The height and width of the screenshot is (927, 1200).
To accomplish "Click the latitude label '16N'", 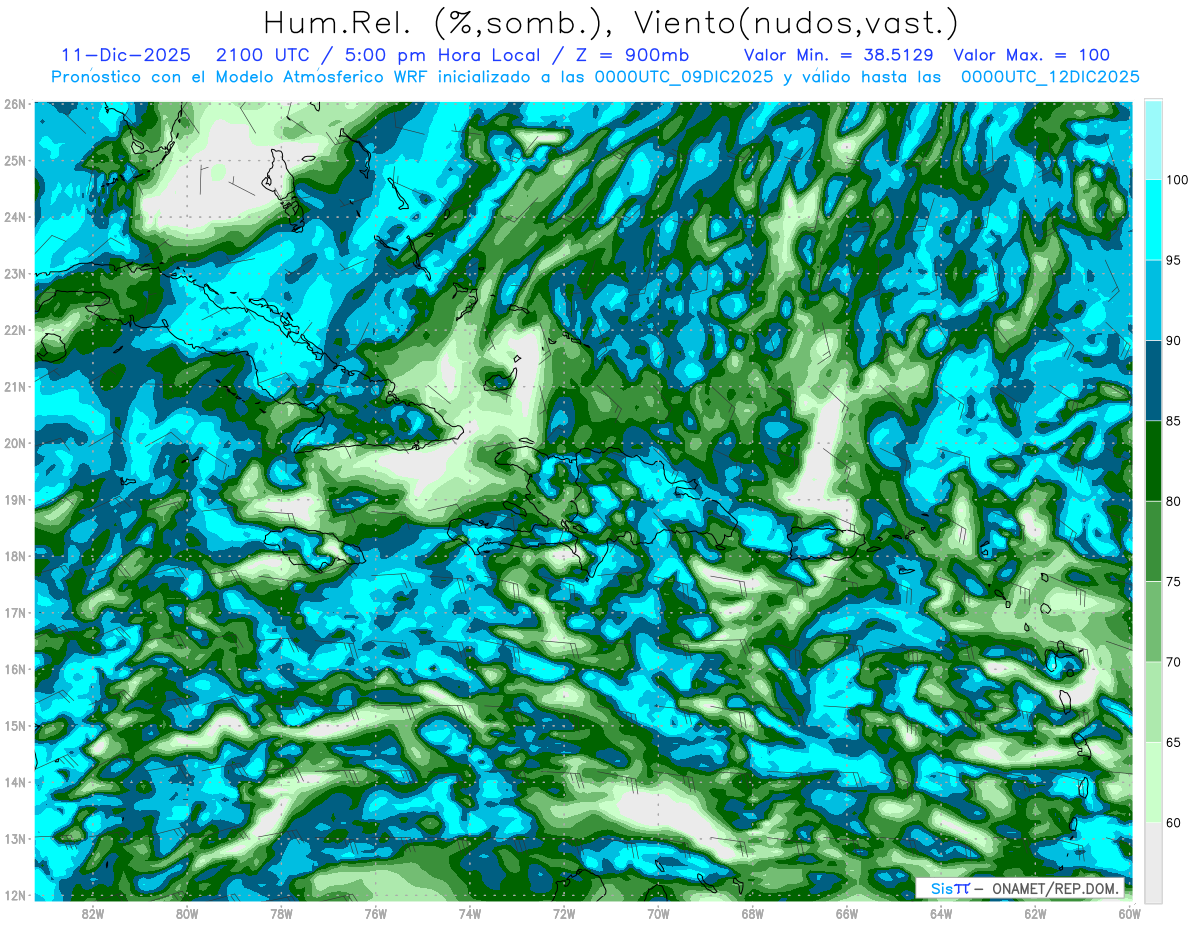I will coord(15,668).
